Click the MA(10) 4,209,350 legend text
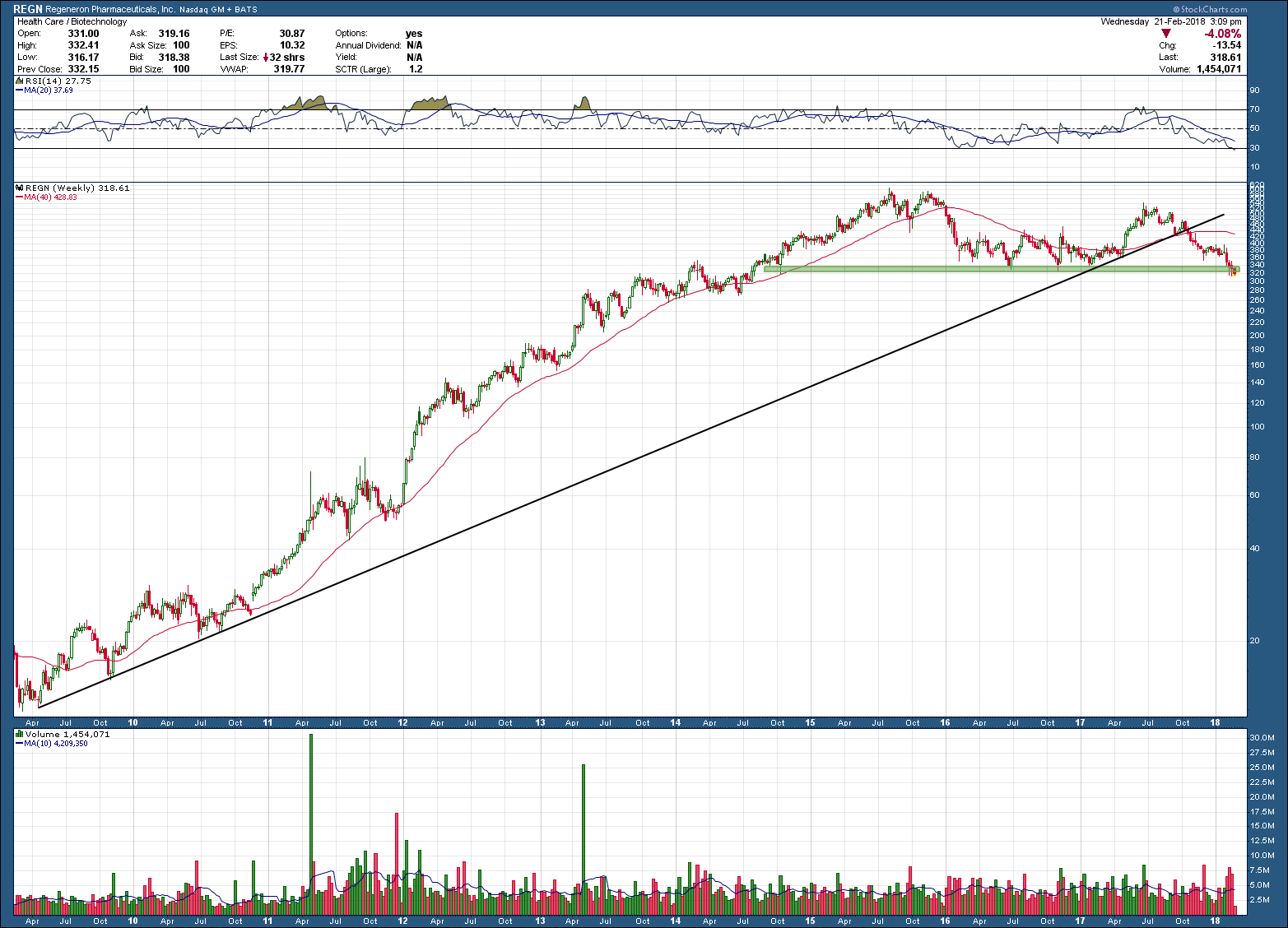Viewport: 1288px width, 928px height. tap(56, 744)
